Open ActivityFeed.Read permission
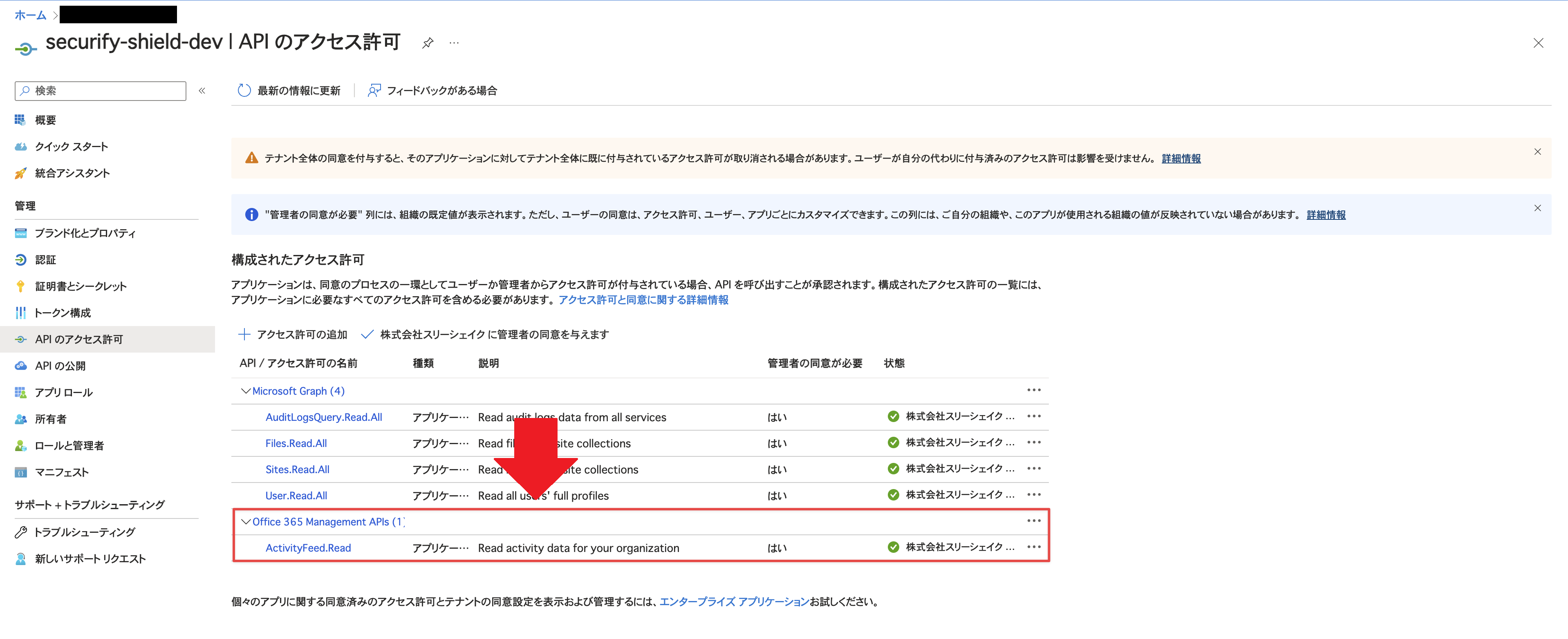This screenshot has height=639, width=1568. coord(308,548)
